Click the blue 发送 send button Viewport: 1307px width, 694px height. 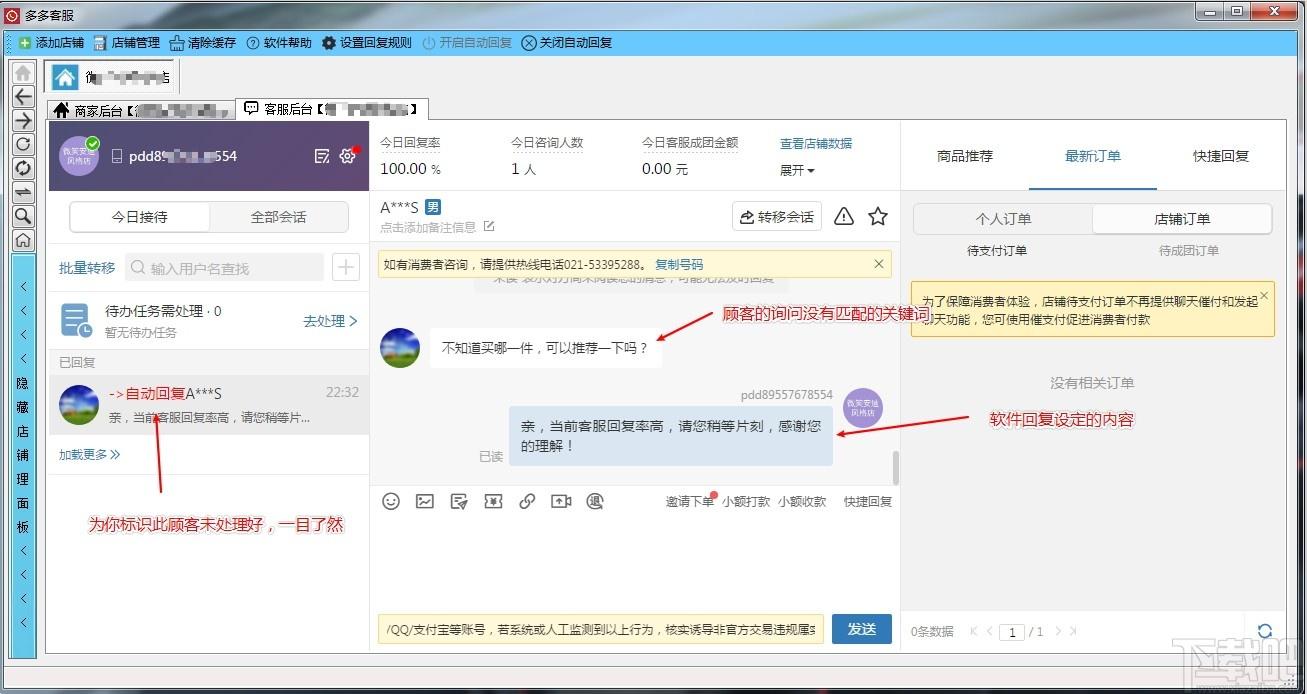pos(862,628)
